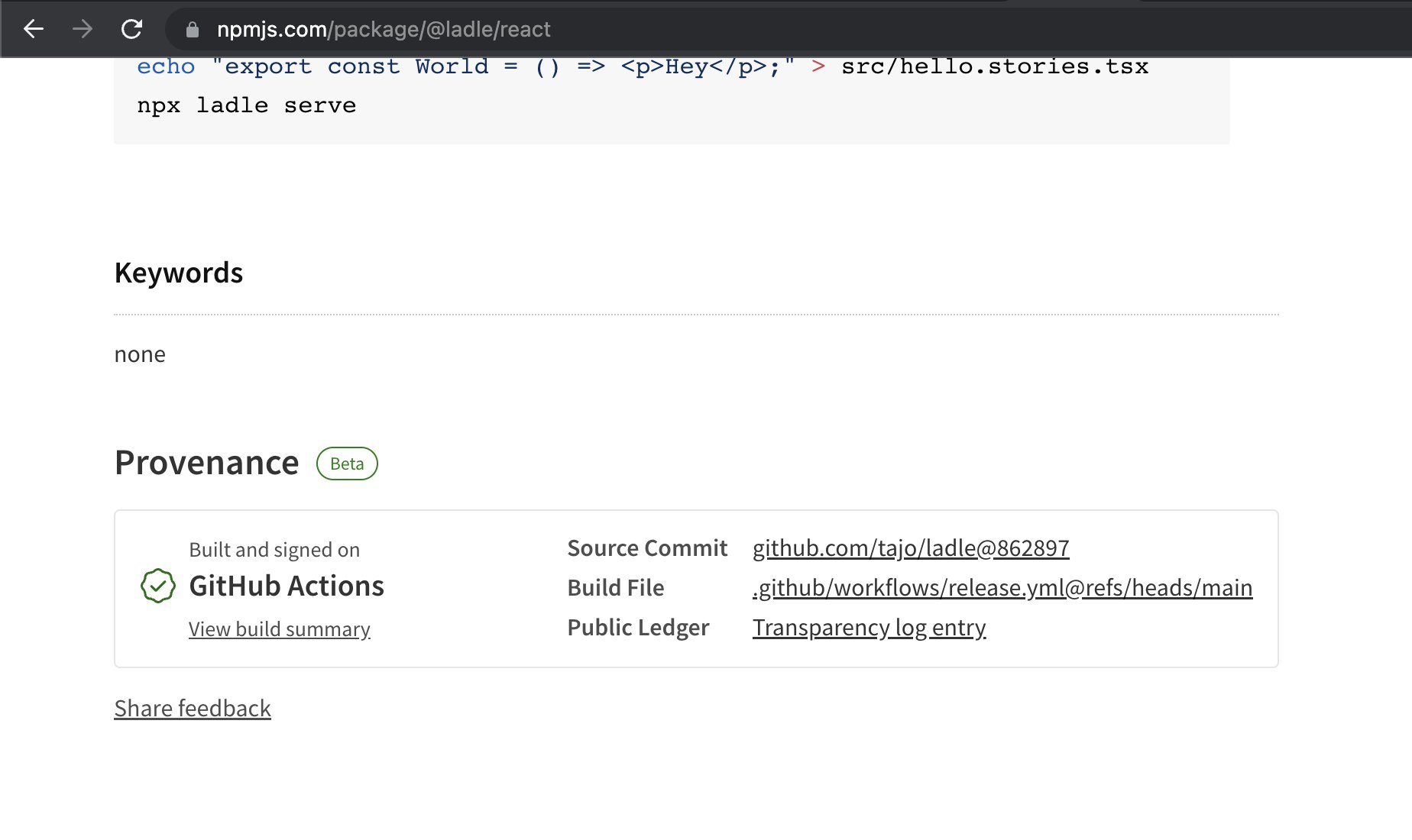Click the browser forward arrow
This screenshot has height=840, width=1412.
click(83, 29)
